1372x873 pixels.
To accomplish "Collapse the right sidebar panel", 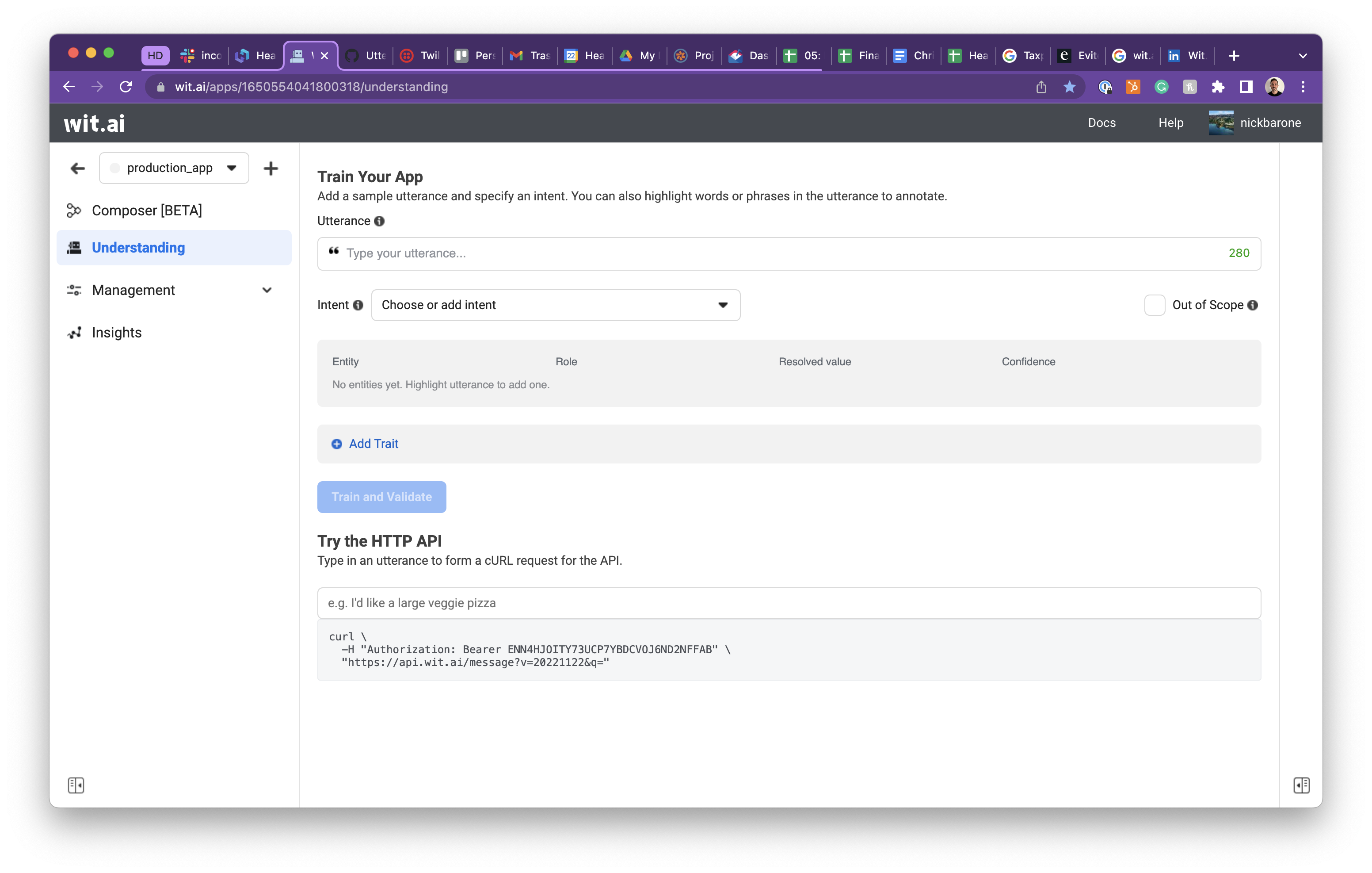I will click(1301, 785).
